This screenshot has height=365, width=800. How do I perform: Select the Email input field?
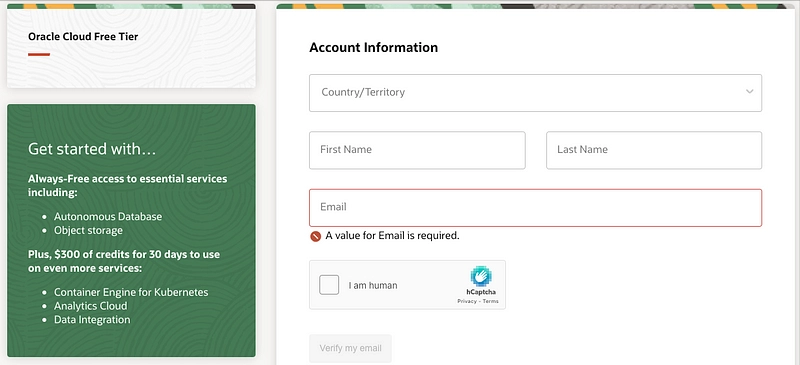(x=535, y=208)
